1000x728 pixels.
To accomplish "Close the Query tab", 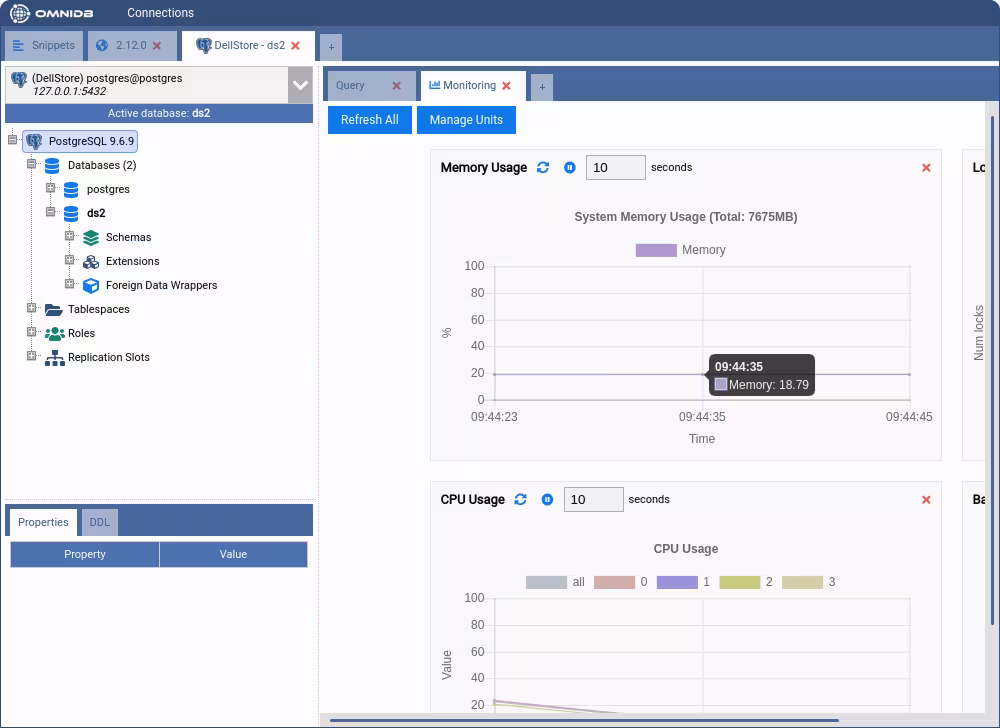I will tap(397, 85).
